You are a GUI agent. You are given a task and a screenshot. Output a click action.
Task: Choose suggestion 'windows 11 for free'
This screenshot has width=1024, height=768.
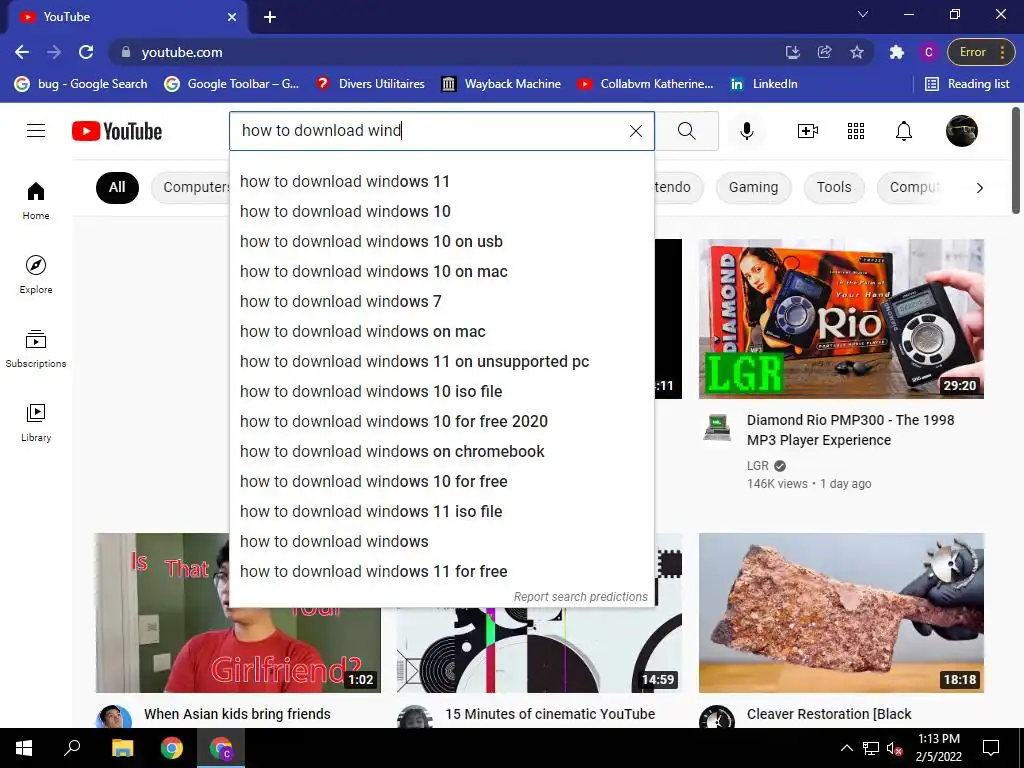click(x=441, y=571)
